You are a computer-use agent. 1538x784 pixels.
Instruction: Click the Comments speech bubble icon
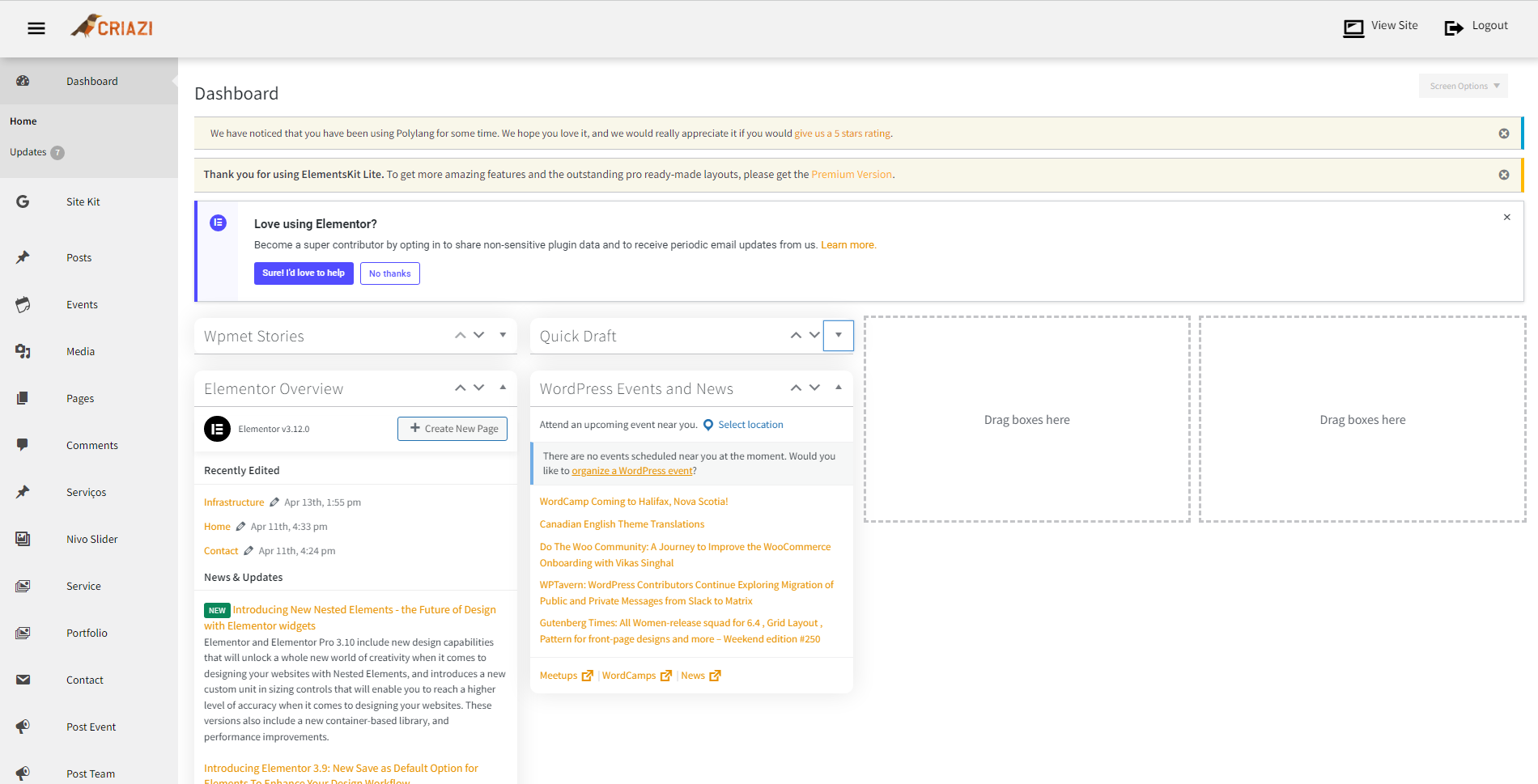click(x=23, y=445)
